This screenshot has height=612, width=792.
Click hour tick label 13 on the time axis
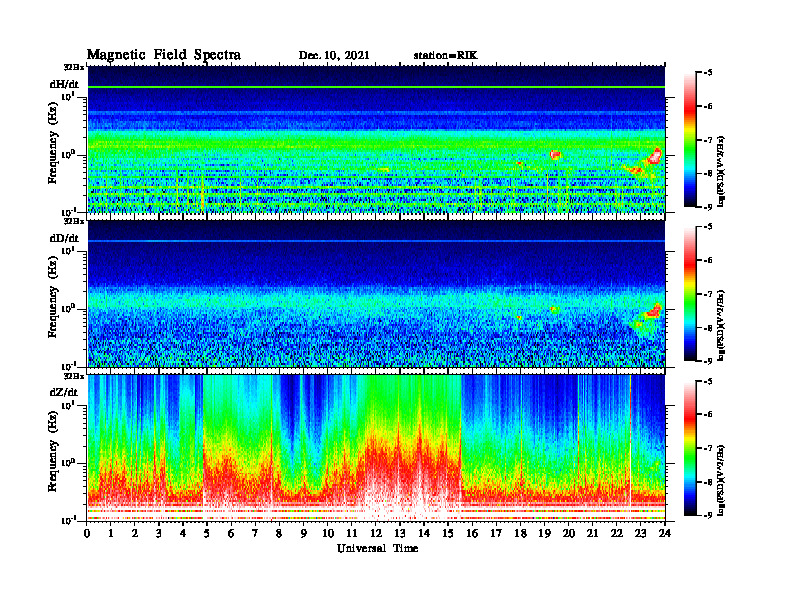click(400, 534)
